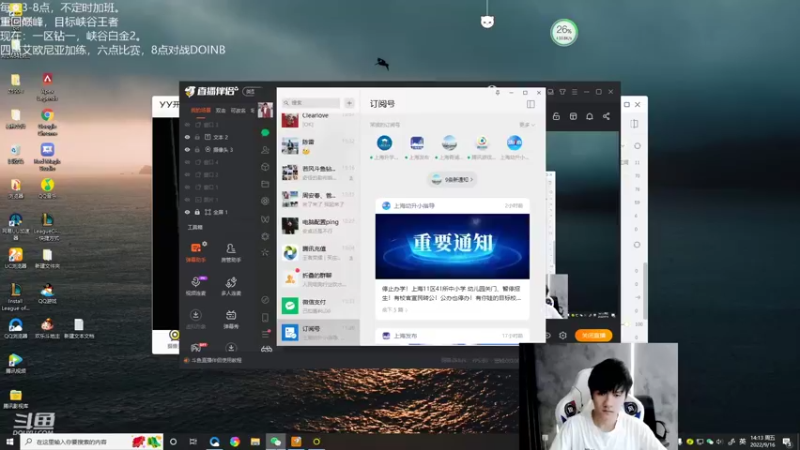Click 重要通知 article thumbnail
The image size is (800, 450).
point(452,246)
